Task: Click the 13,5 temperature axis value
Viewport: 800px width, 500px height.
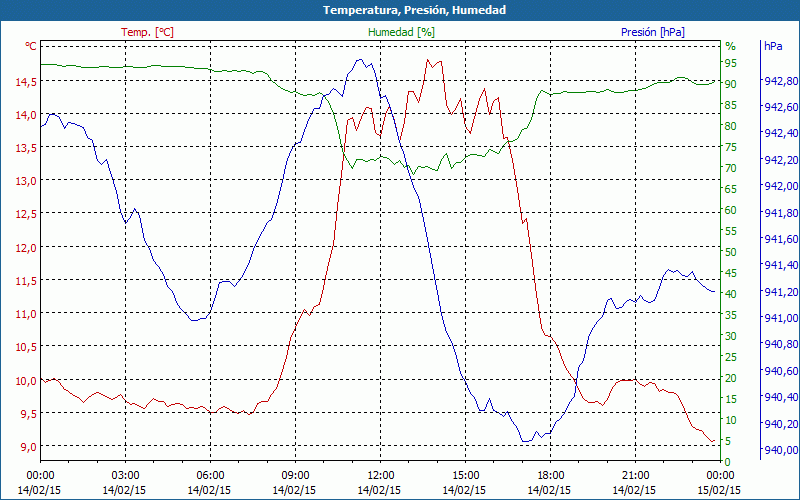Action: tap(27, 148)
